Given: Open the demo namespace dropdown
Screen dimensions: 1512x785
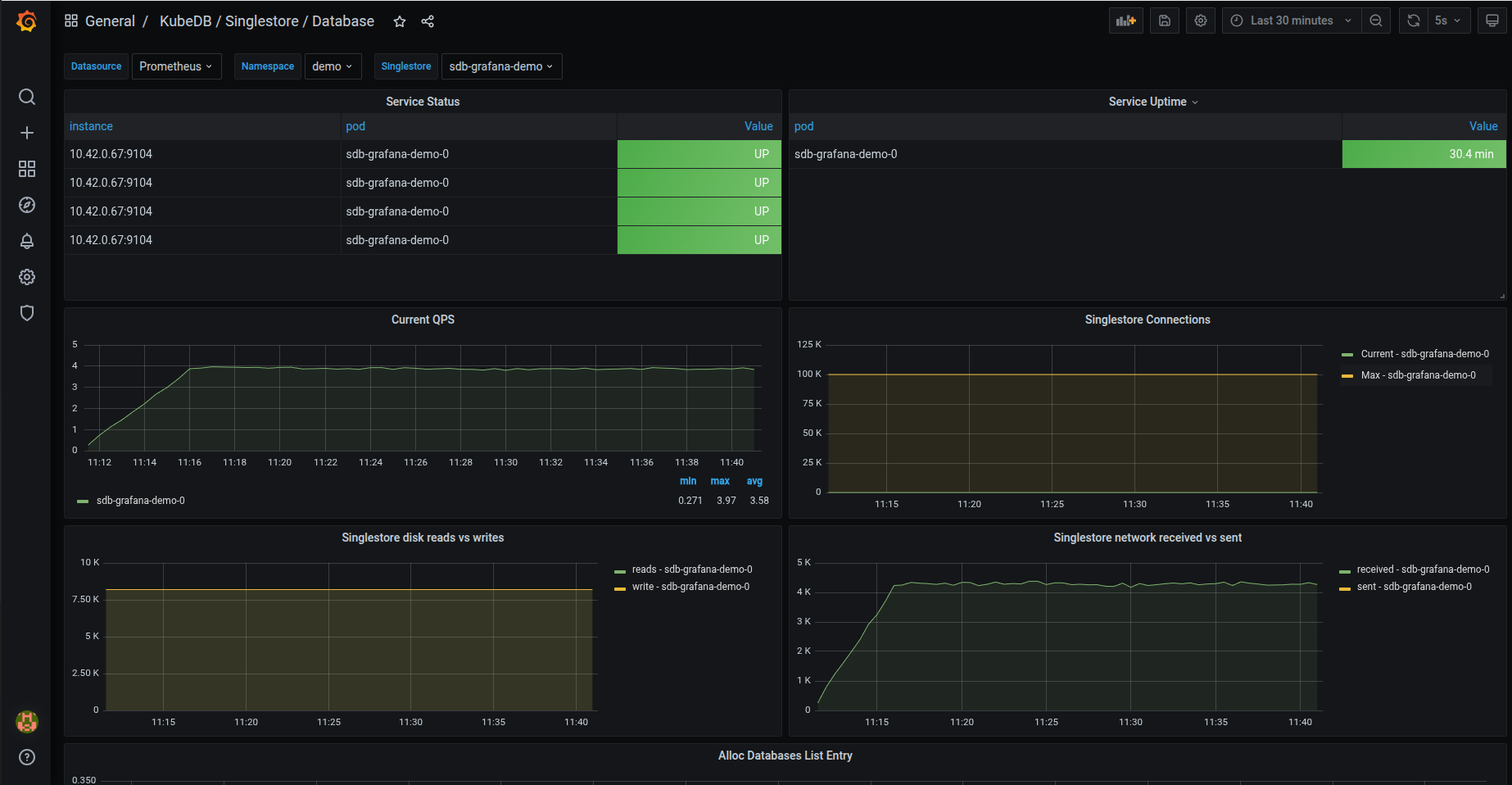Looking at the screenshot, I should (333, 66).
